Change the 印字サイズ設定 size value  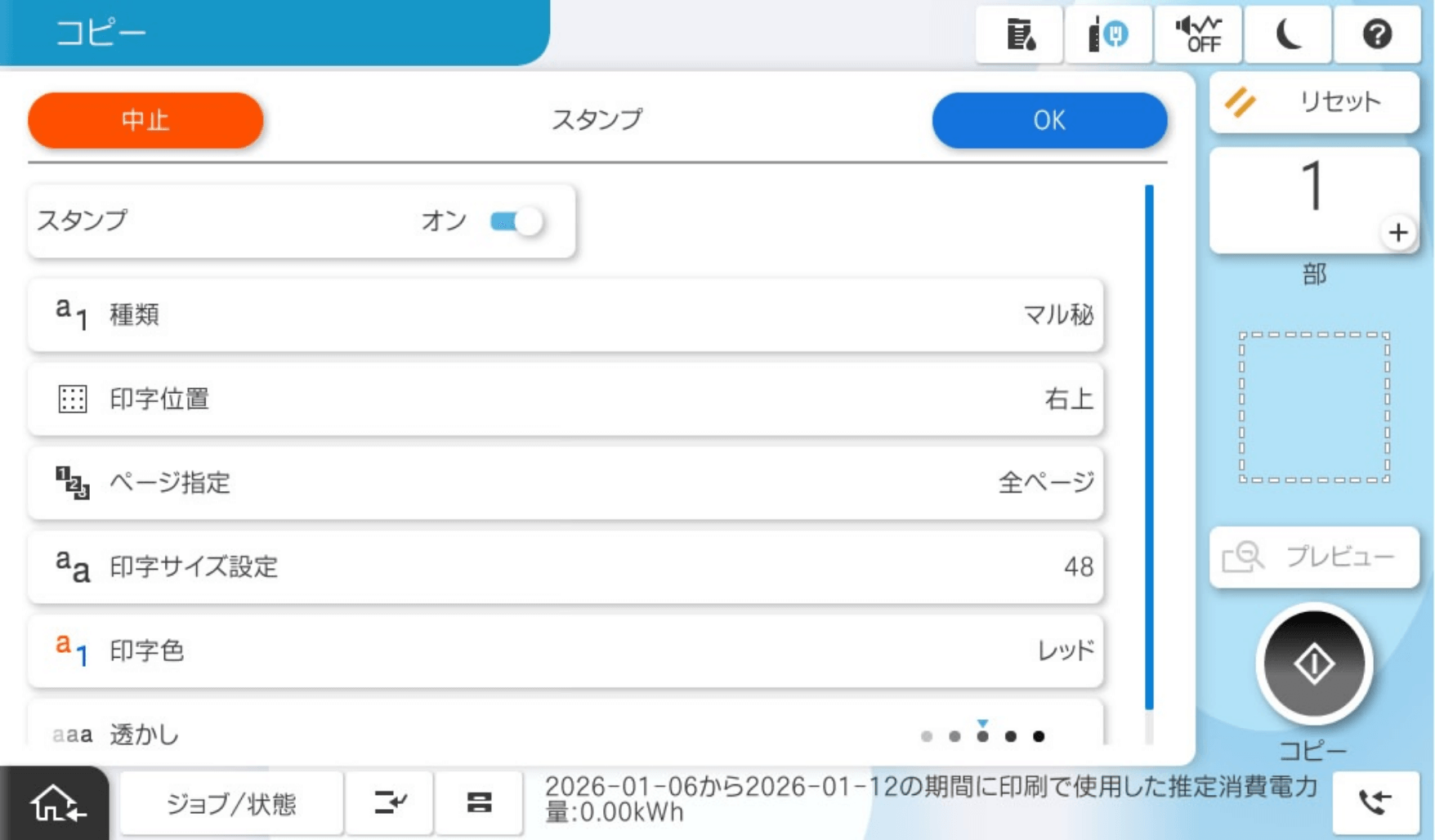pyautogui.click(x=566, y=566)
